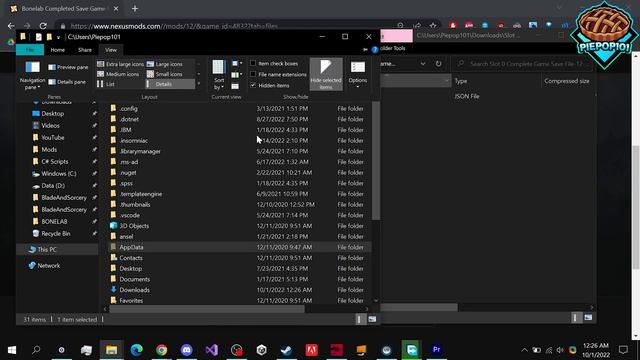Select the Documents folder in file list
Screen dimensions: 640x360
coord(135,279)
